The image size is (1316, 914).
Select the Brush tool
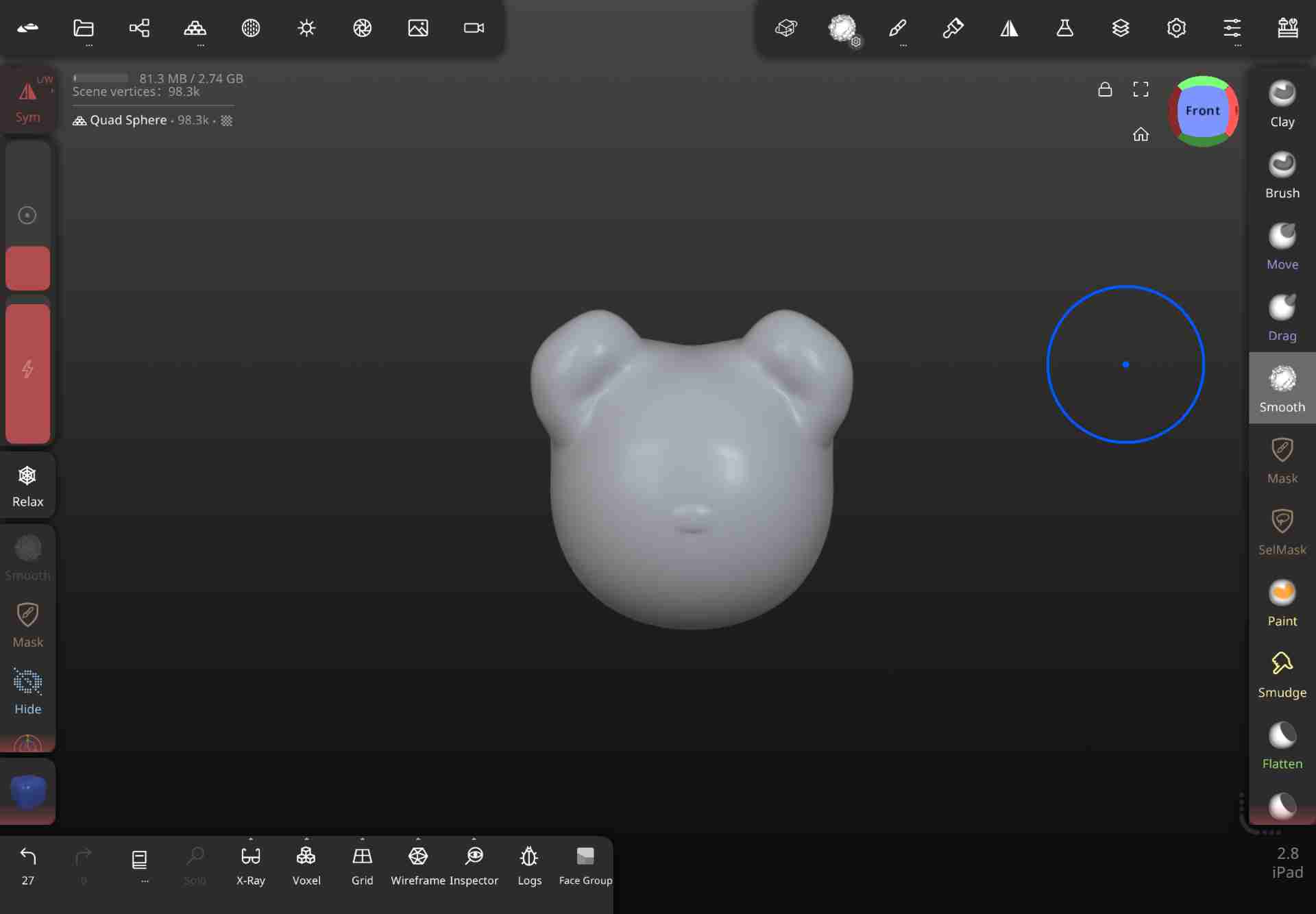pos(1282,175)
